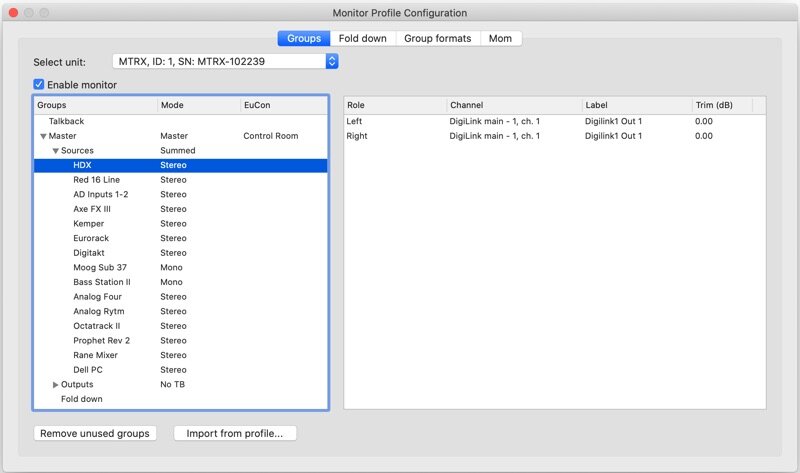
Task: Click the Right row channel cell
Action: click(494, 136)
